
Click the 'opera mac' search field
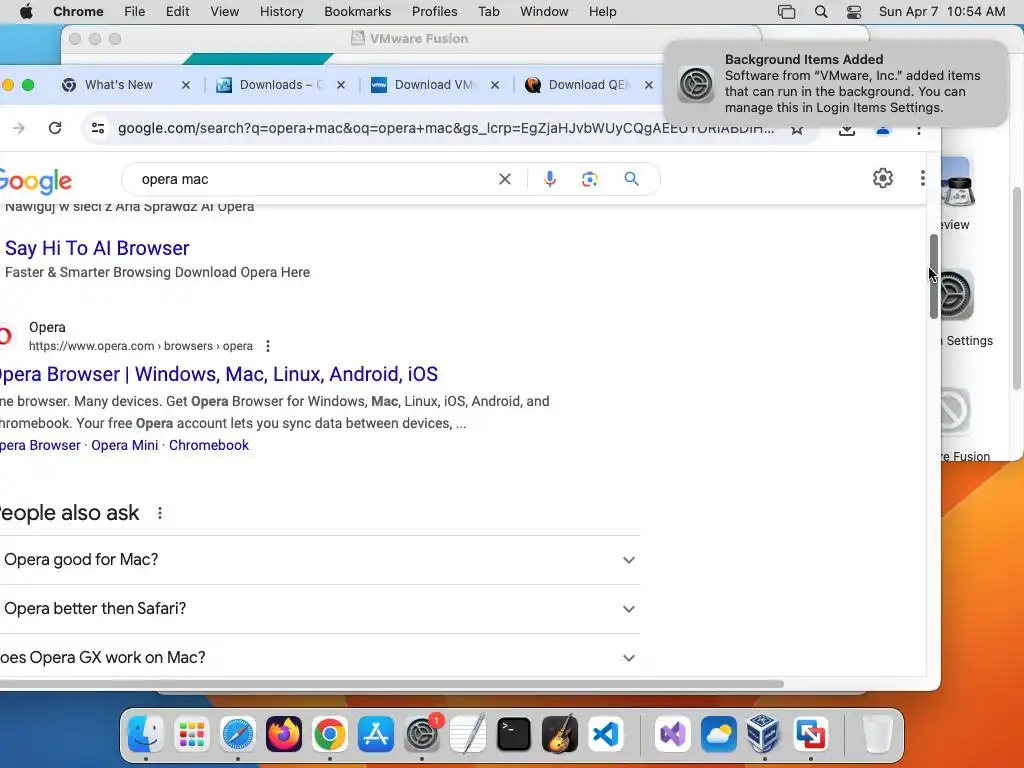tap(313, 179)
